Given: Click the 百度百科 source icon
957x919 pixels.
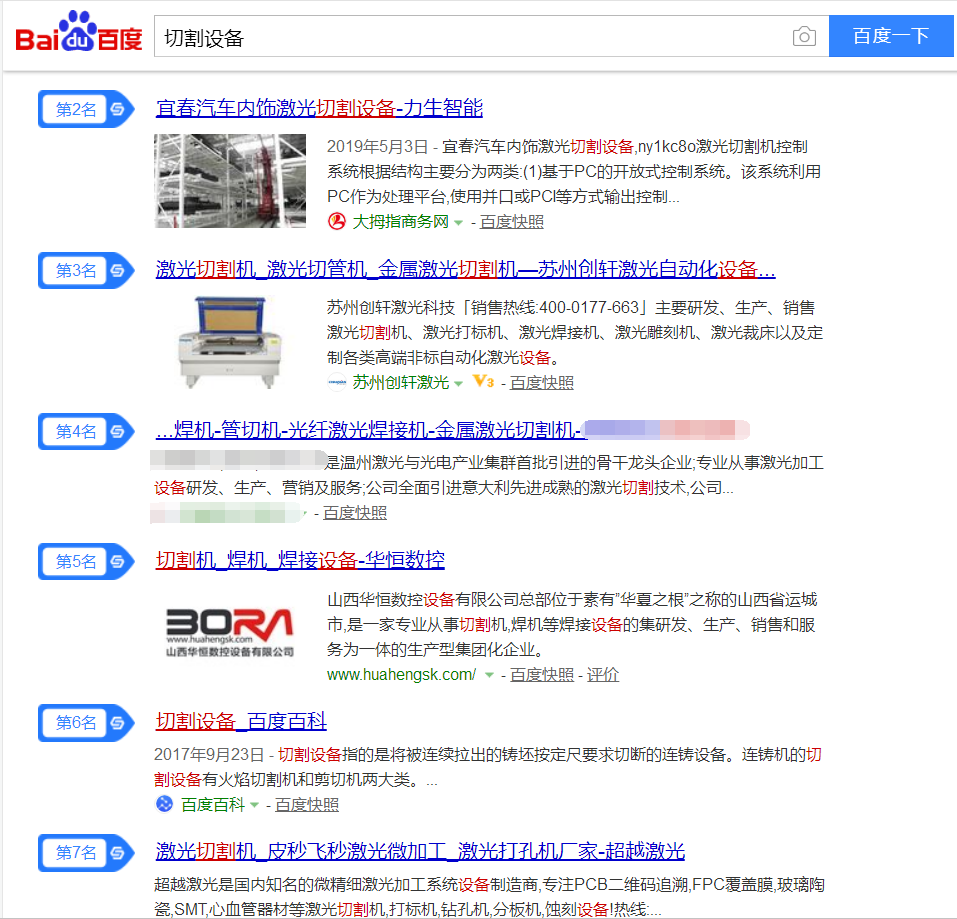Looking at the screenshot, I should tap(164, 804).
